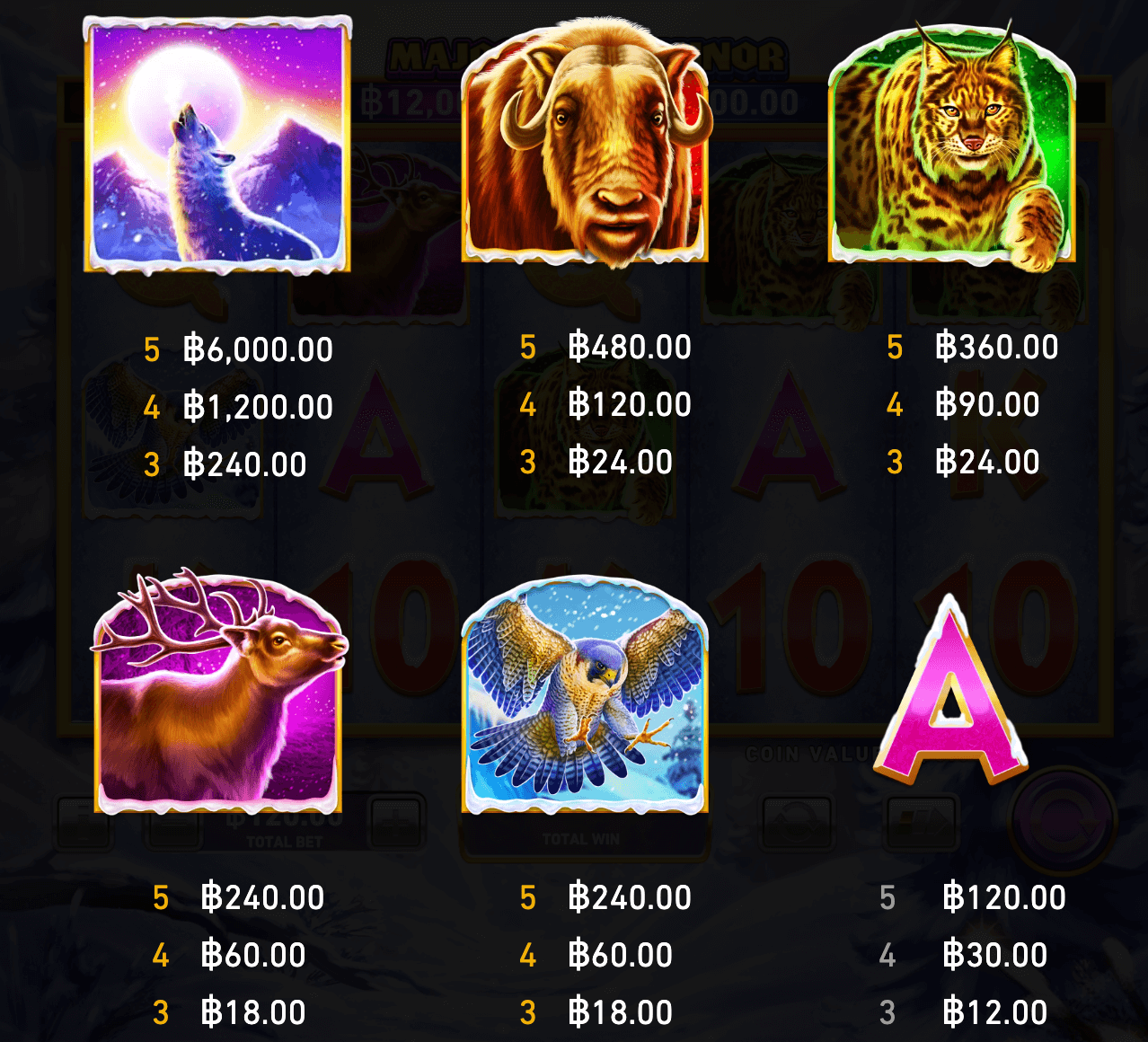The height and width of the screenshot is (1042, 1148).
Task: Click the wolf ฿240.00 three-symbol payout
Action: 245,464
